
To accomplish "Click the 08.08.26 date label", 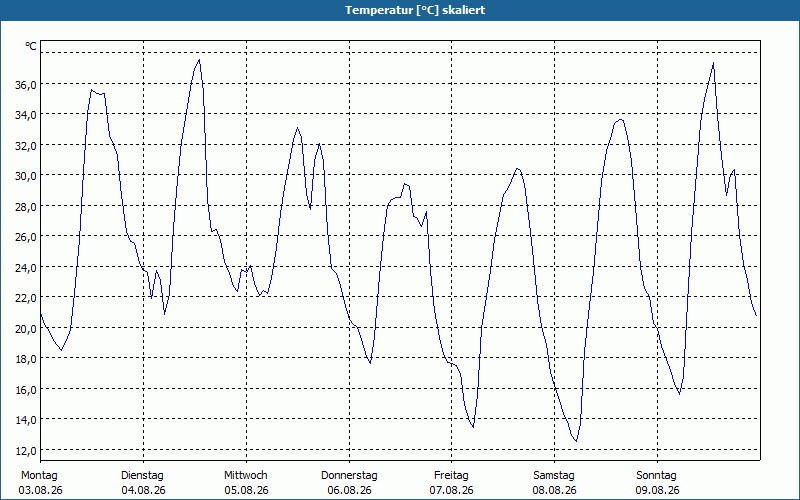I will (555, 490).
